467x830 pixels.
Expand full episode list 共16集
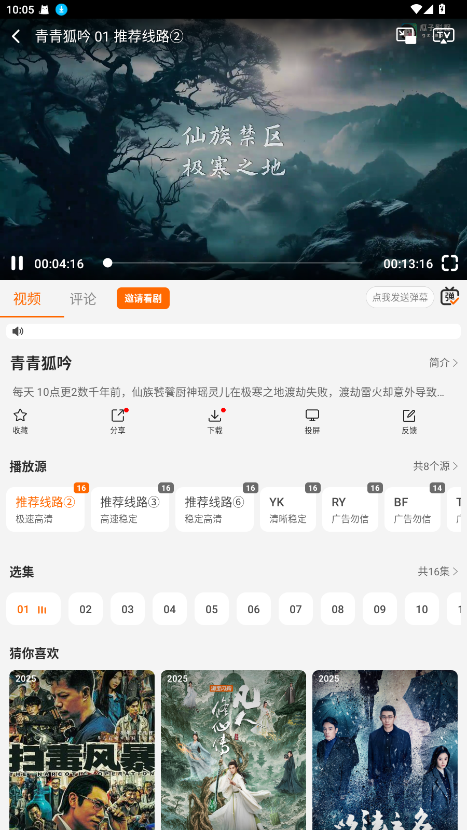pyautogui.click(x=438, y=571)
